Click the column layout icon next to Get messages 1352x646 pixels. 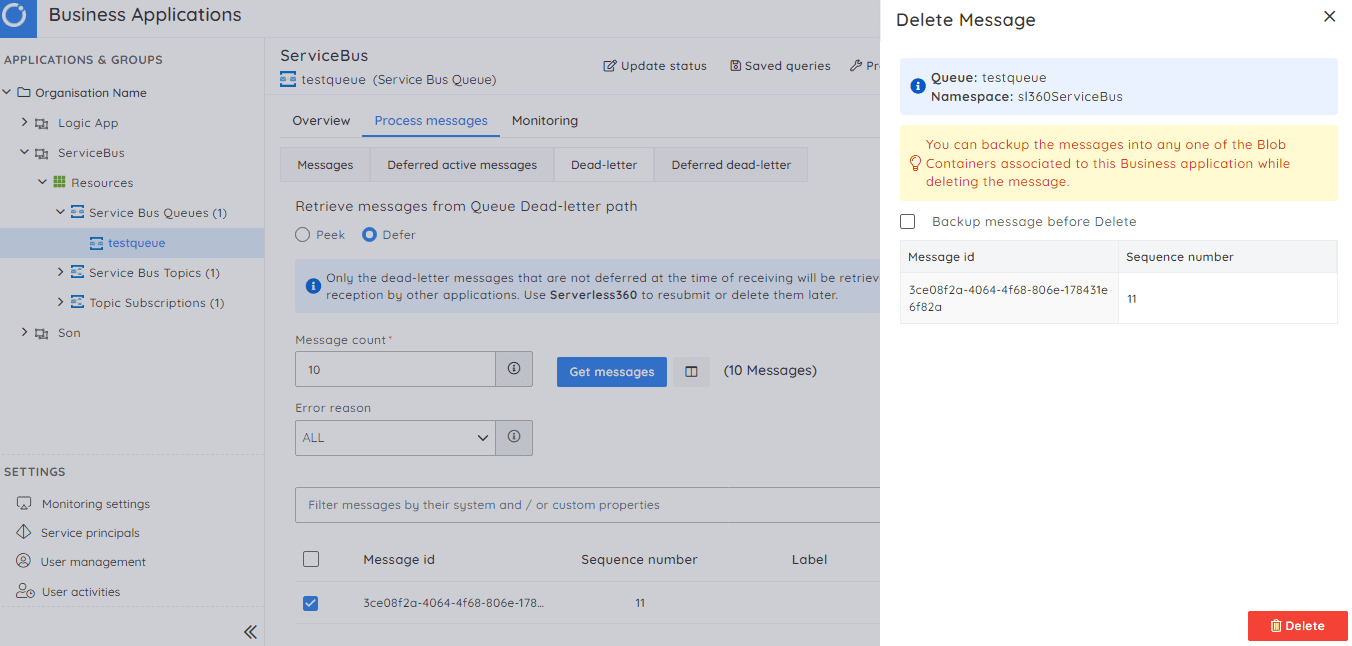pyautogui.click(x=691, y=371)
